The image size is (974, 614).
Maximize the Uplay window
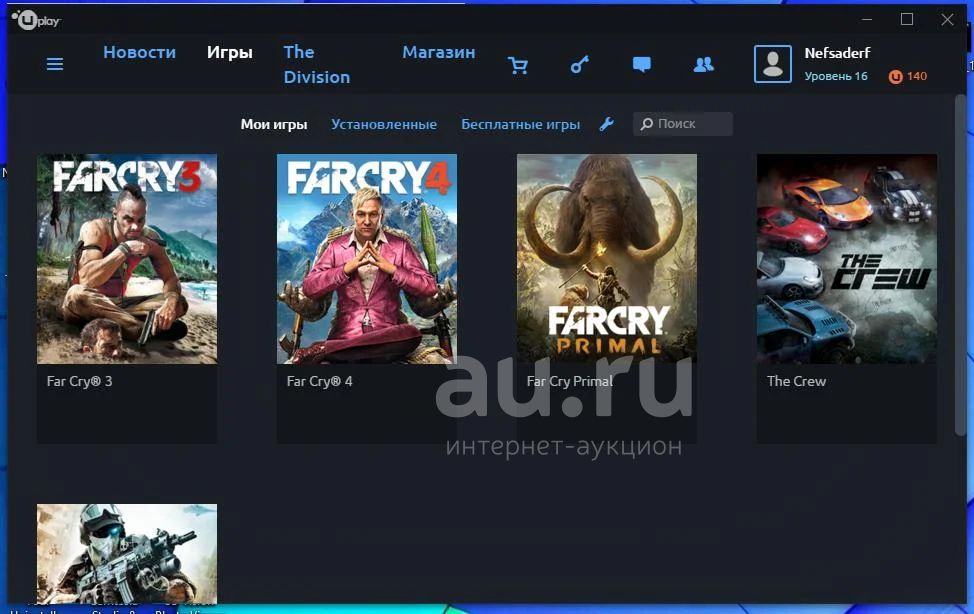click(x=907, y=20)
